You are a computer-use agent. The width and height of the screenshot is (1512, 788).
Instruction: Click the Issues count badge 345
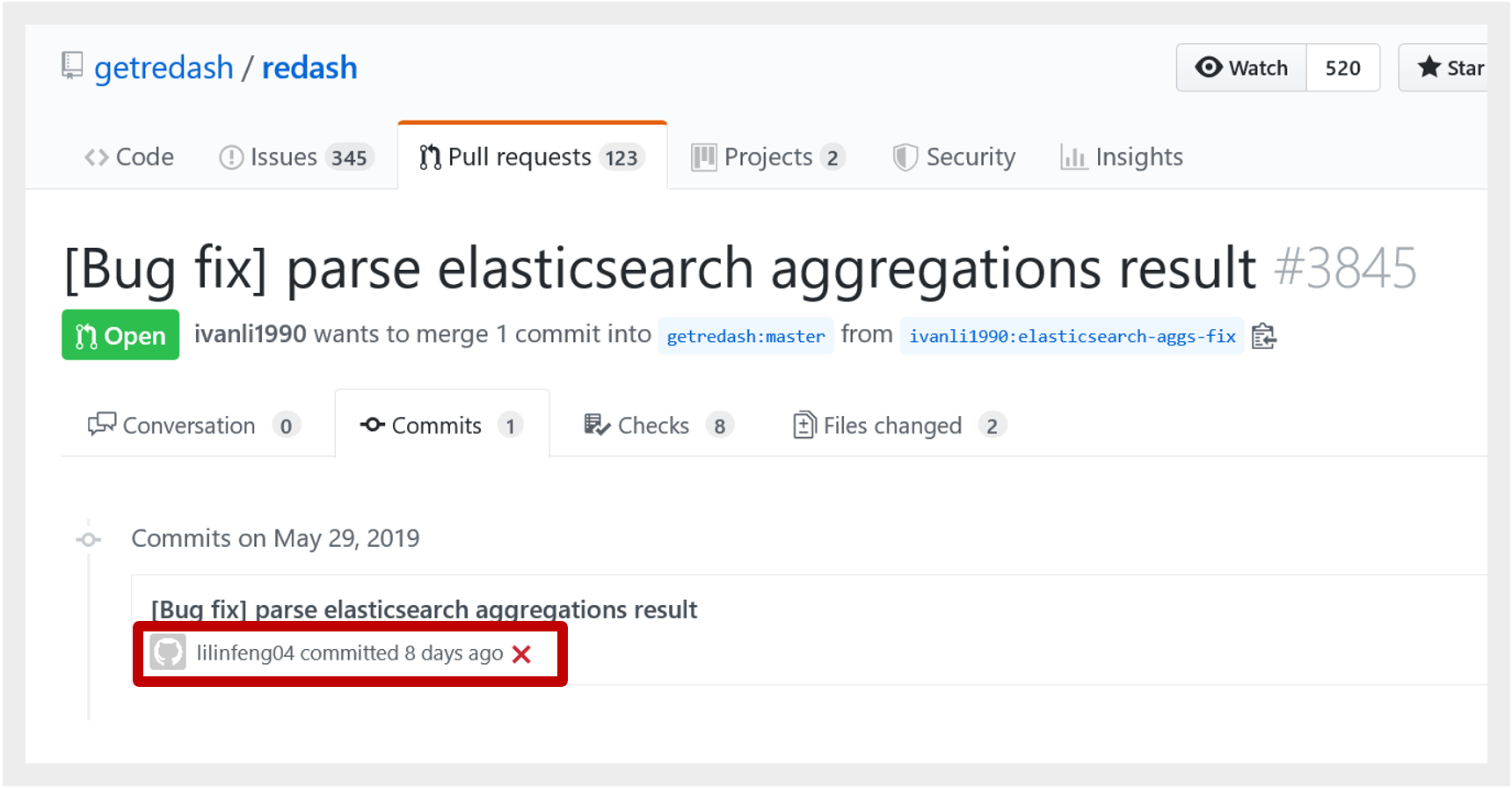pyautogui.click(x=349, y=157)
